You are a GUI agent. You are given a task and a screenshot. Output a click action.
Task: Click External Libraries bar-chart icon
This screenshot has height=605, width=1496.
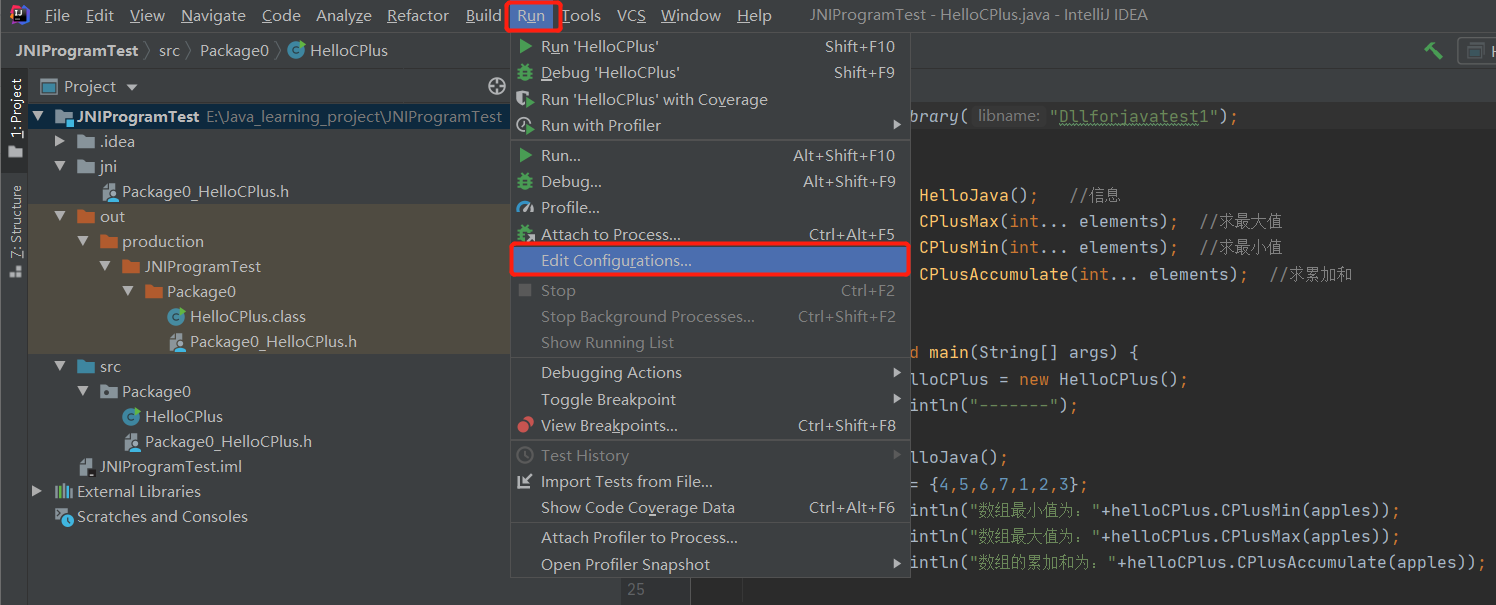[x=64, y=491]
